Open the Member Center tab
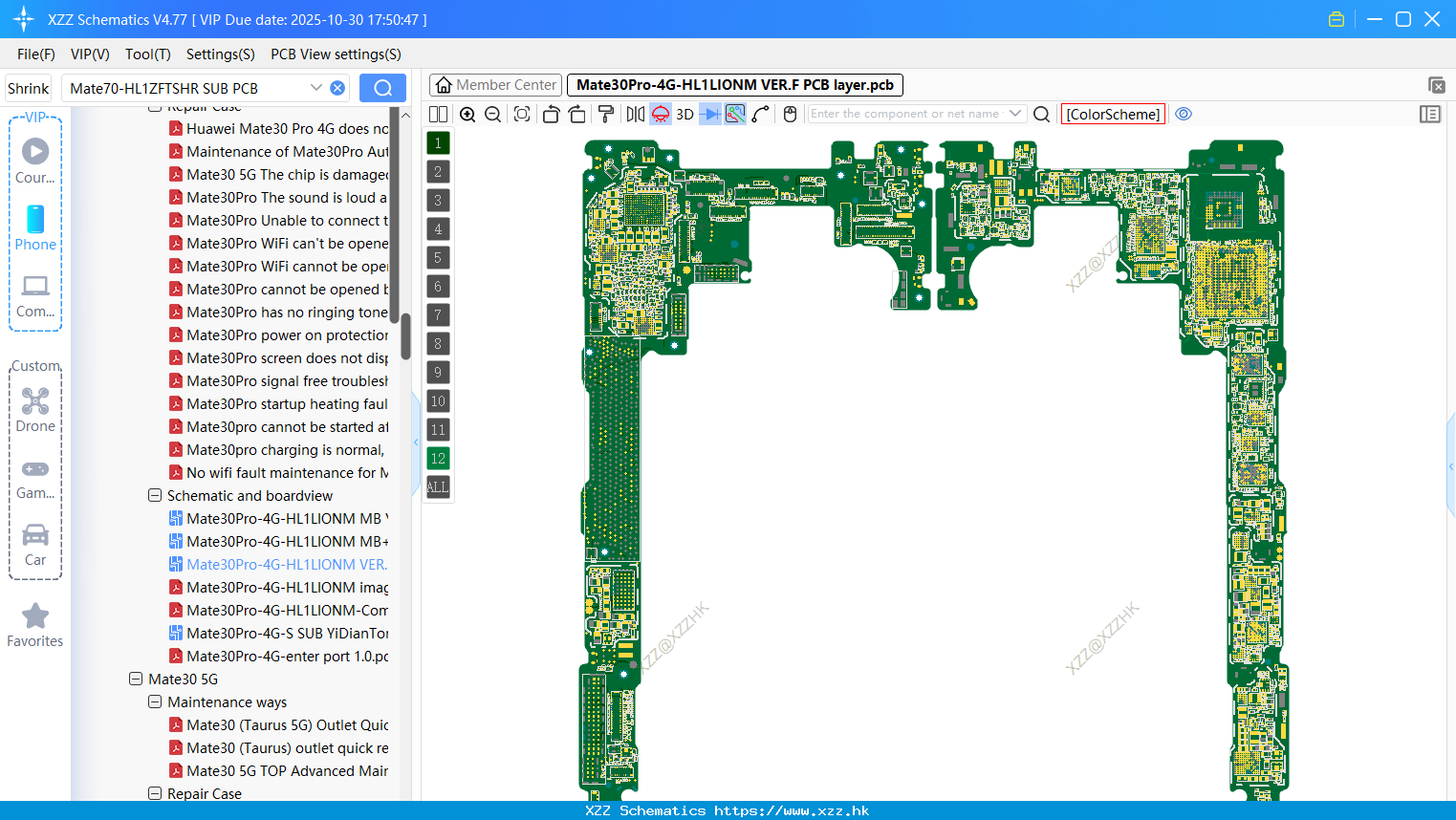This screenshot has height=820, width=1456. pos(496,85)
